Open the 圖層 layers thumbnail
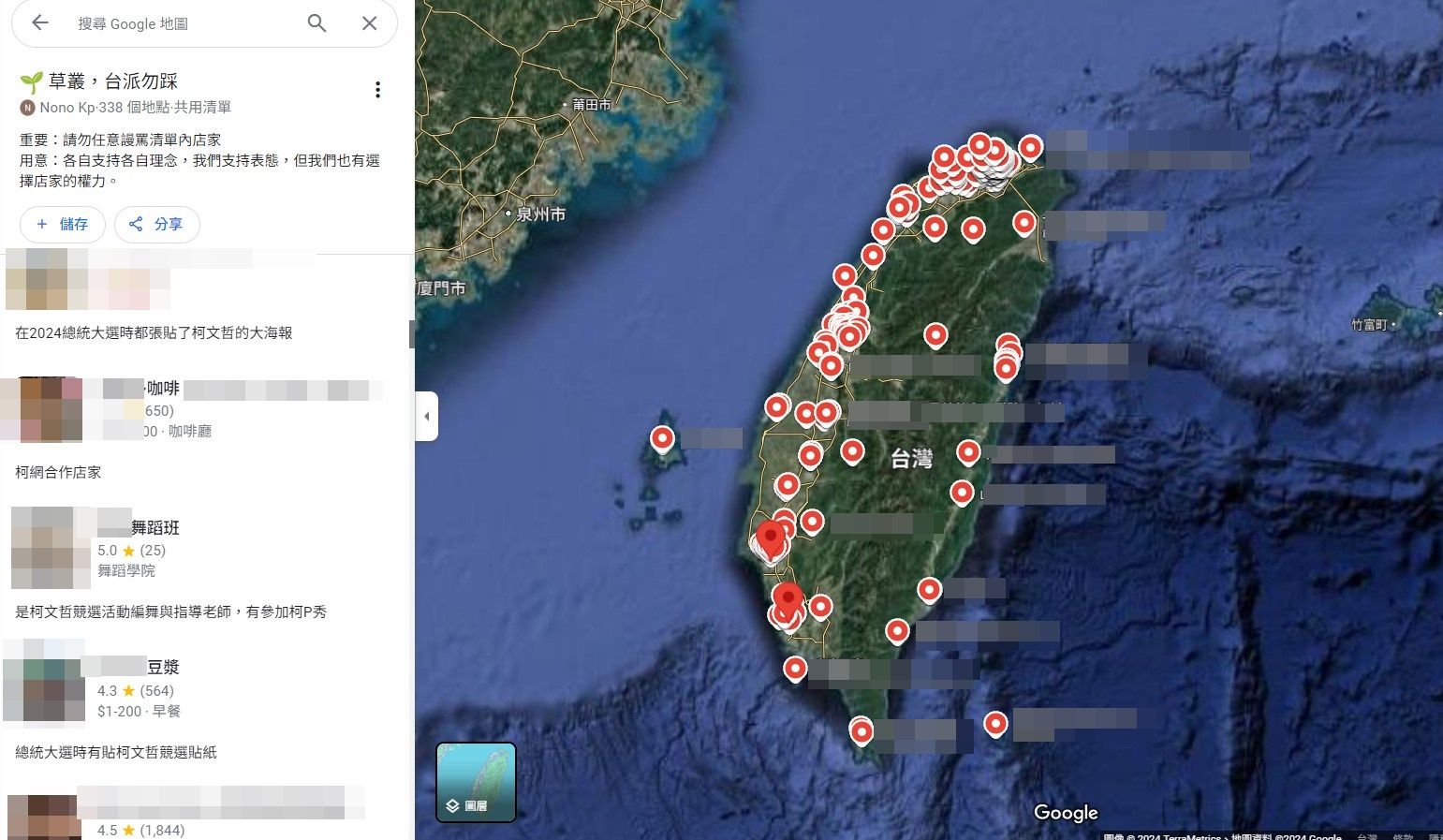1443x840 pixels. click(476, 782)
